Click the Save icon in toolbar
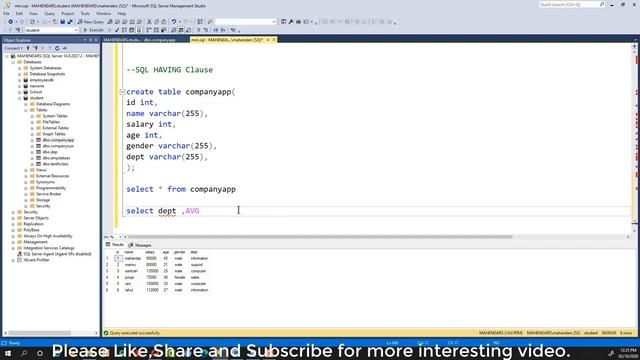Image resolution: width=640 pixels, height=360 pixels. click(x=62, y=22)
